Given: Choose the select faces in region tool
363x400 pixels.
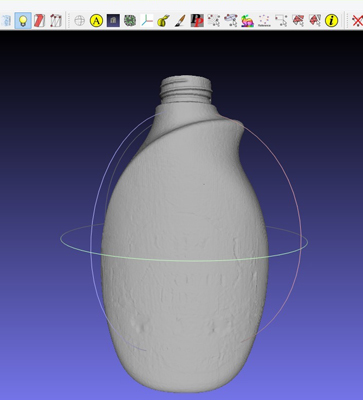Looking at the screenshot, I should point(298,21).
